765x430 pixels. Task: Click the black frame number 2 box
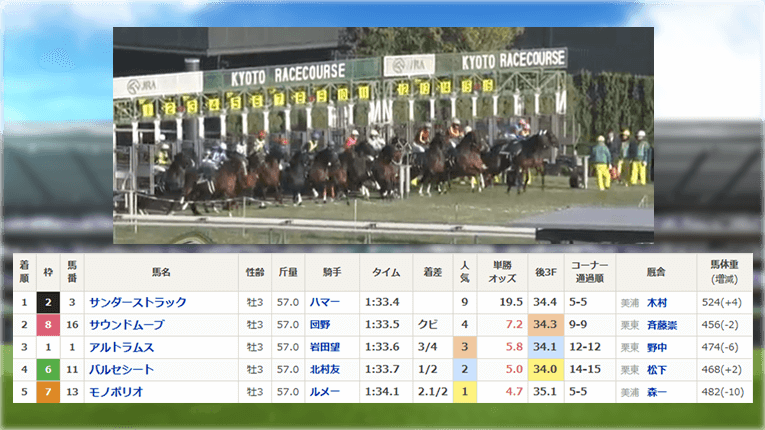point(48,302)
